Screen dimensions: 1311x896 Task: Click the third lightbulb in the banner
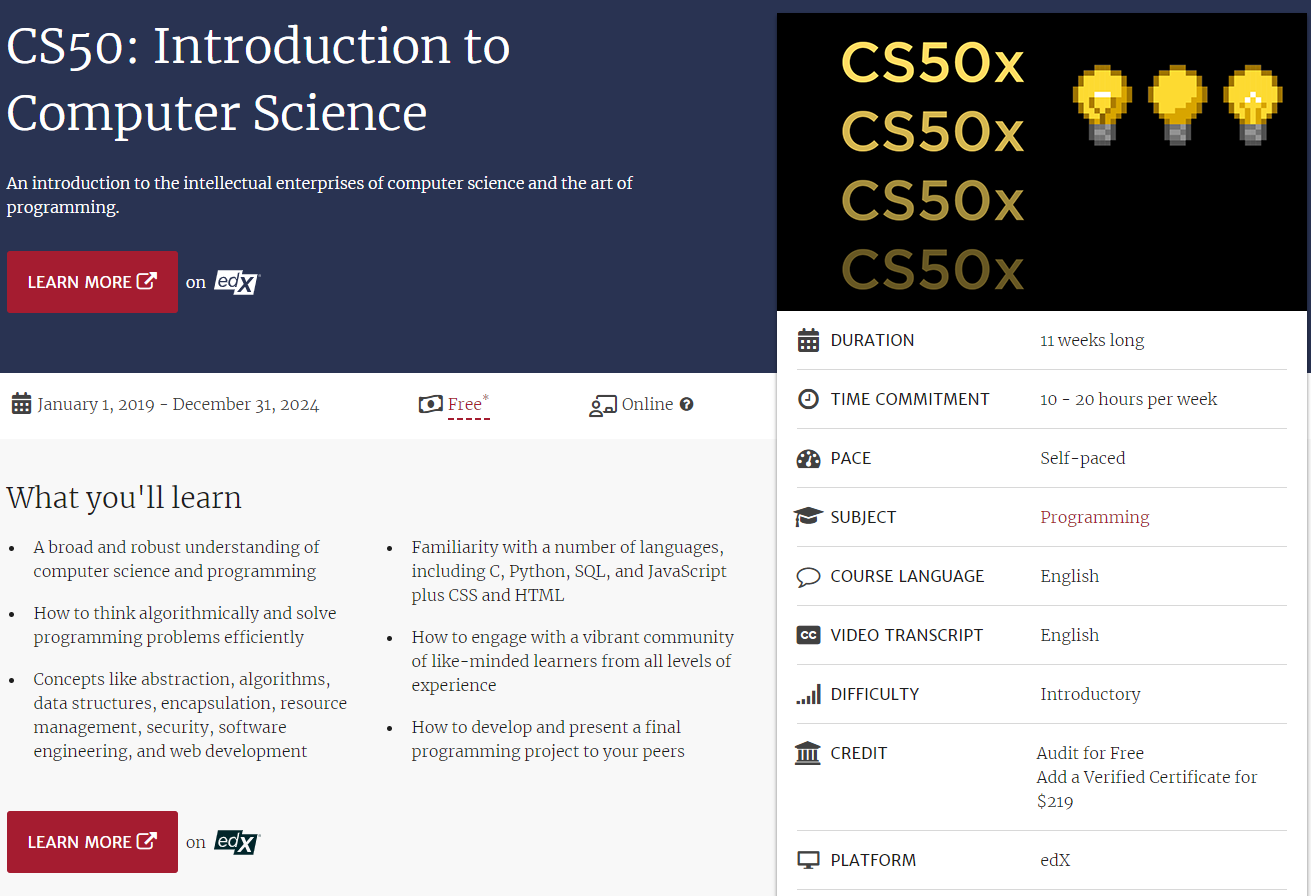pos(1252,103)
